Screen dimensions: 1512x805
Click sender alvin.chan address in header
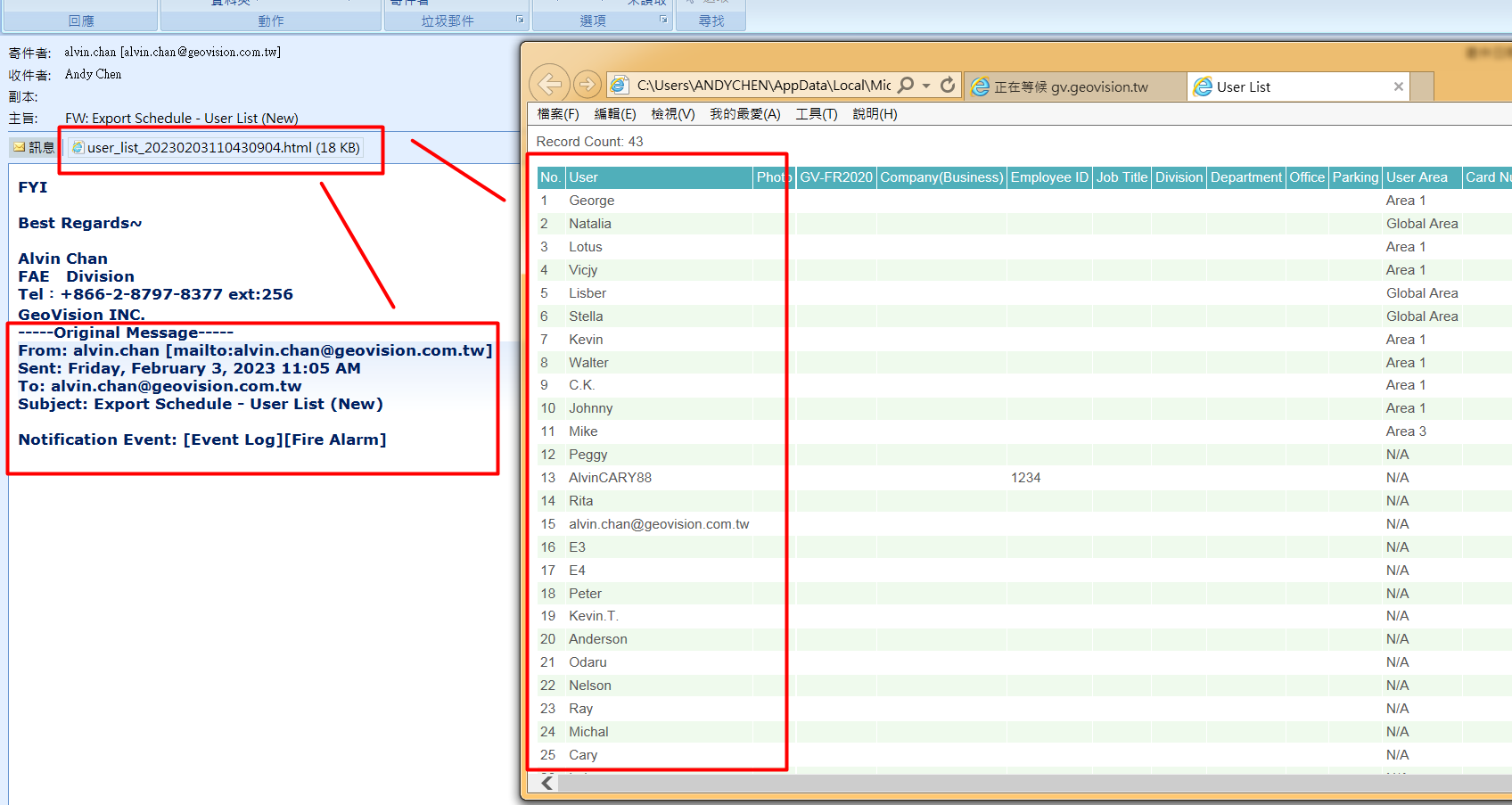(172, 53)
